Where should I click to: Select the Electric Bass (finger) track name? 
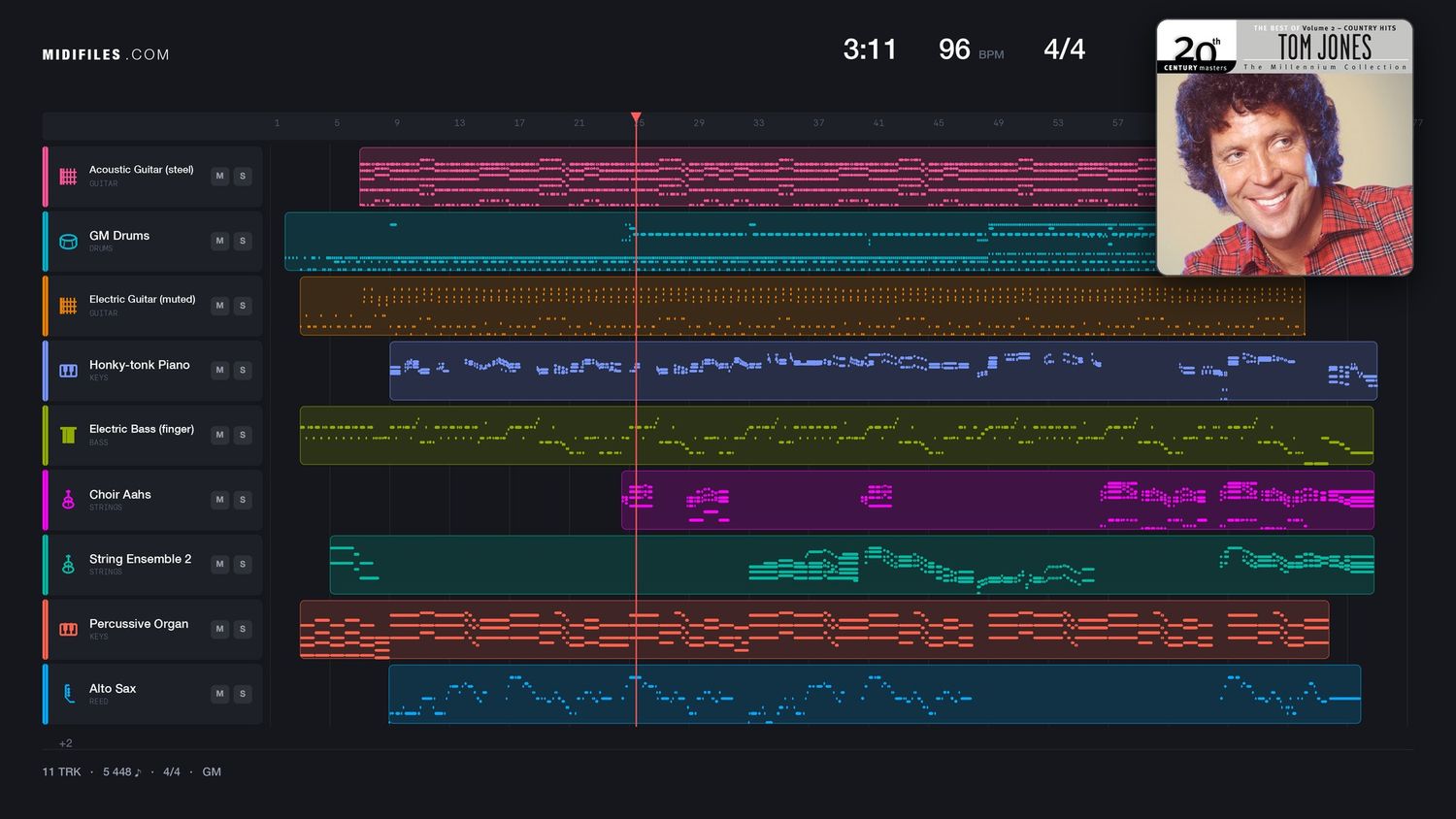142,429
